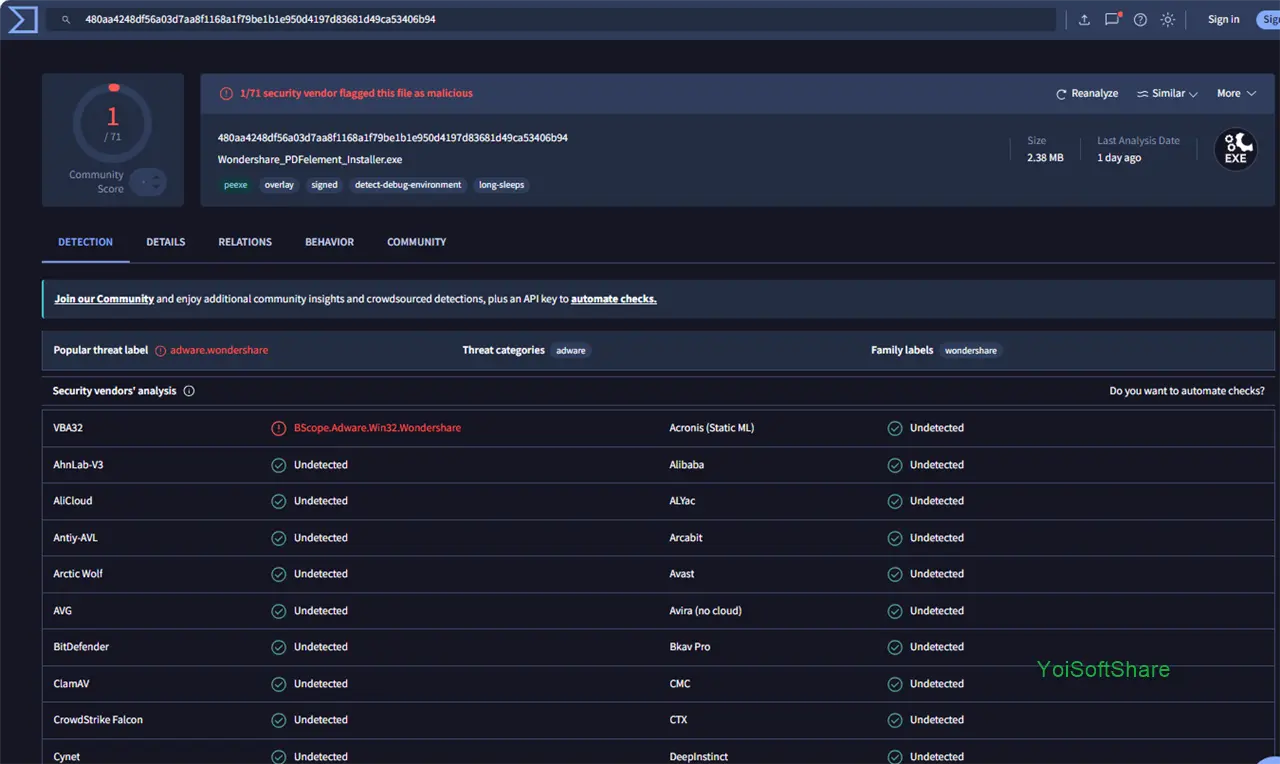Screen dimensions: 1280x764
Task: Click the ClamAV undetected checkmark icon
Action: coord(279,684)
